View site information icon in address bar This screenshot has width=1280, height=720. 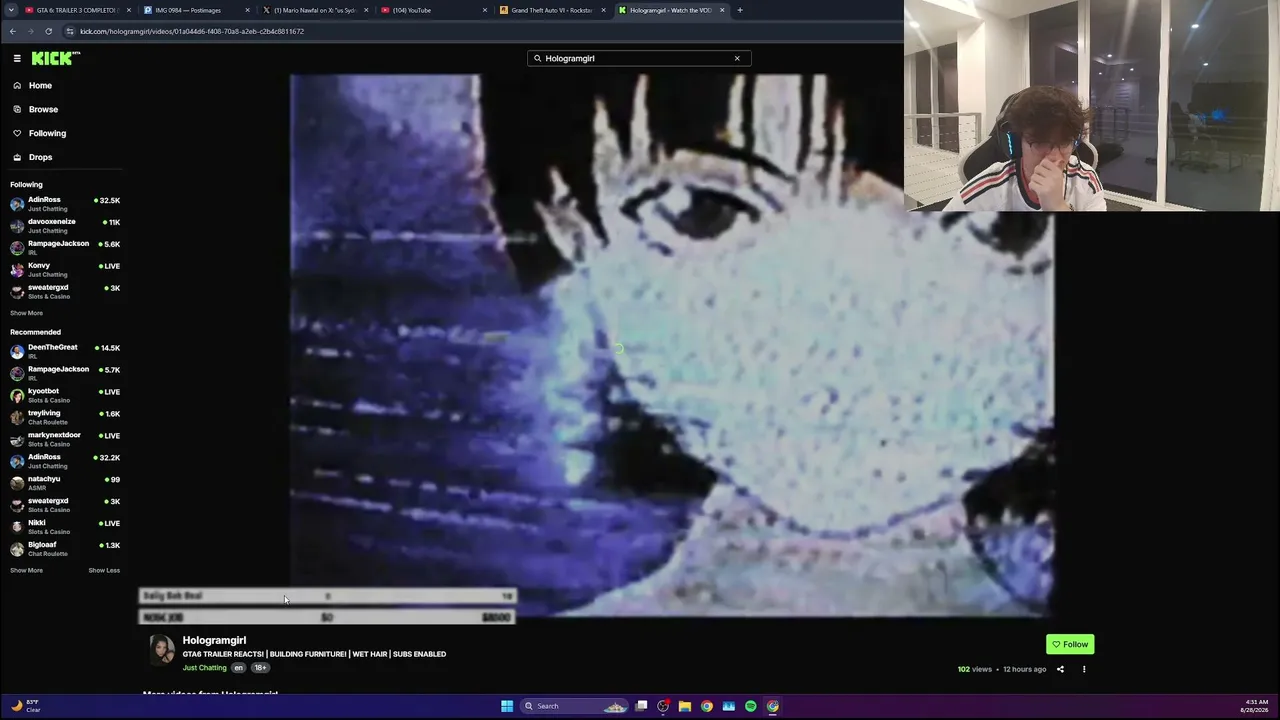pyautogui.click(x=69, y=31)
